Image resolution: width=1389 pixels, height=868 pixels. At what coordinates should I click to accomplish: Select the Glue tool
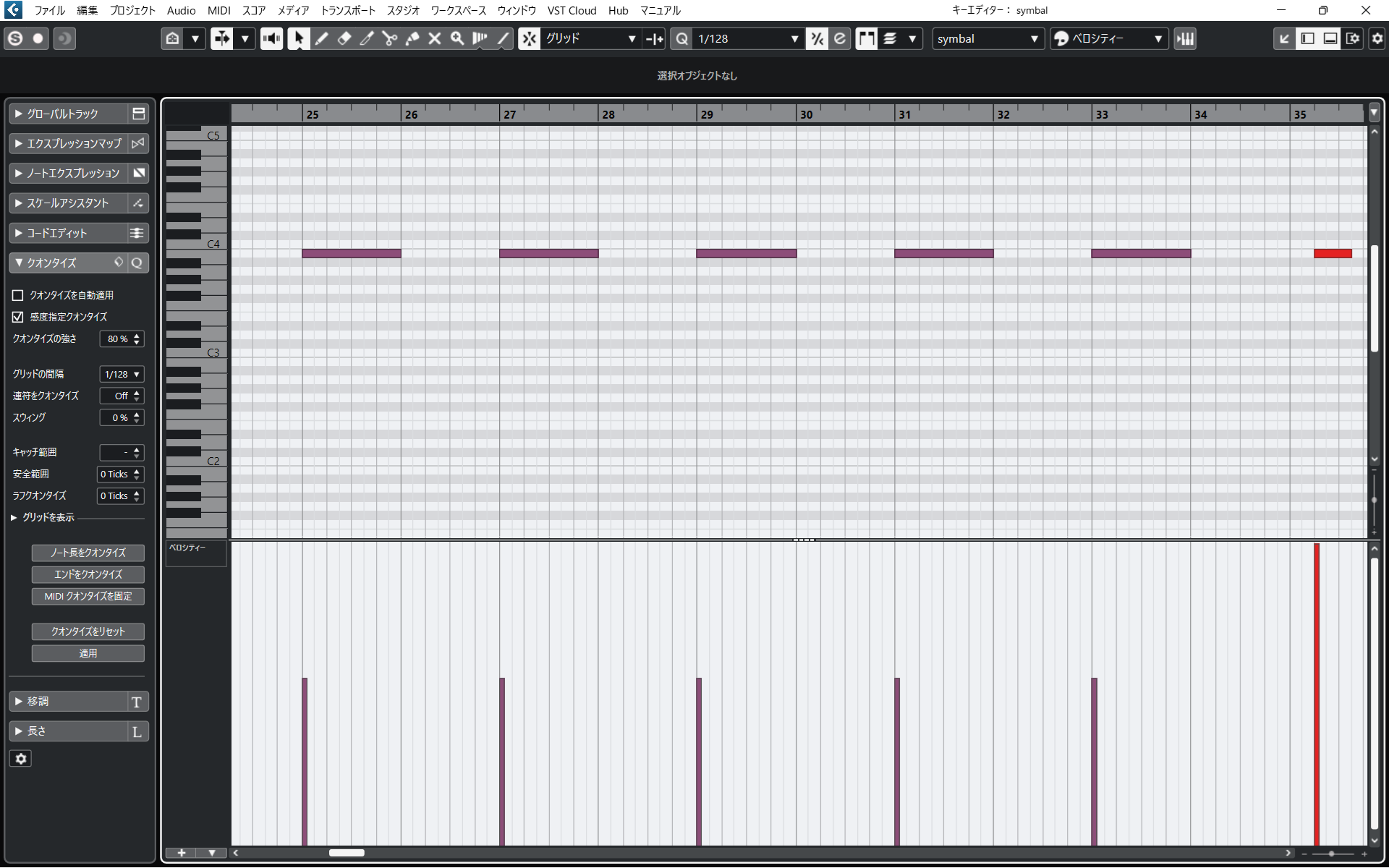click(412, 39)
